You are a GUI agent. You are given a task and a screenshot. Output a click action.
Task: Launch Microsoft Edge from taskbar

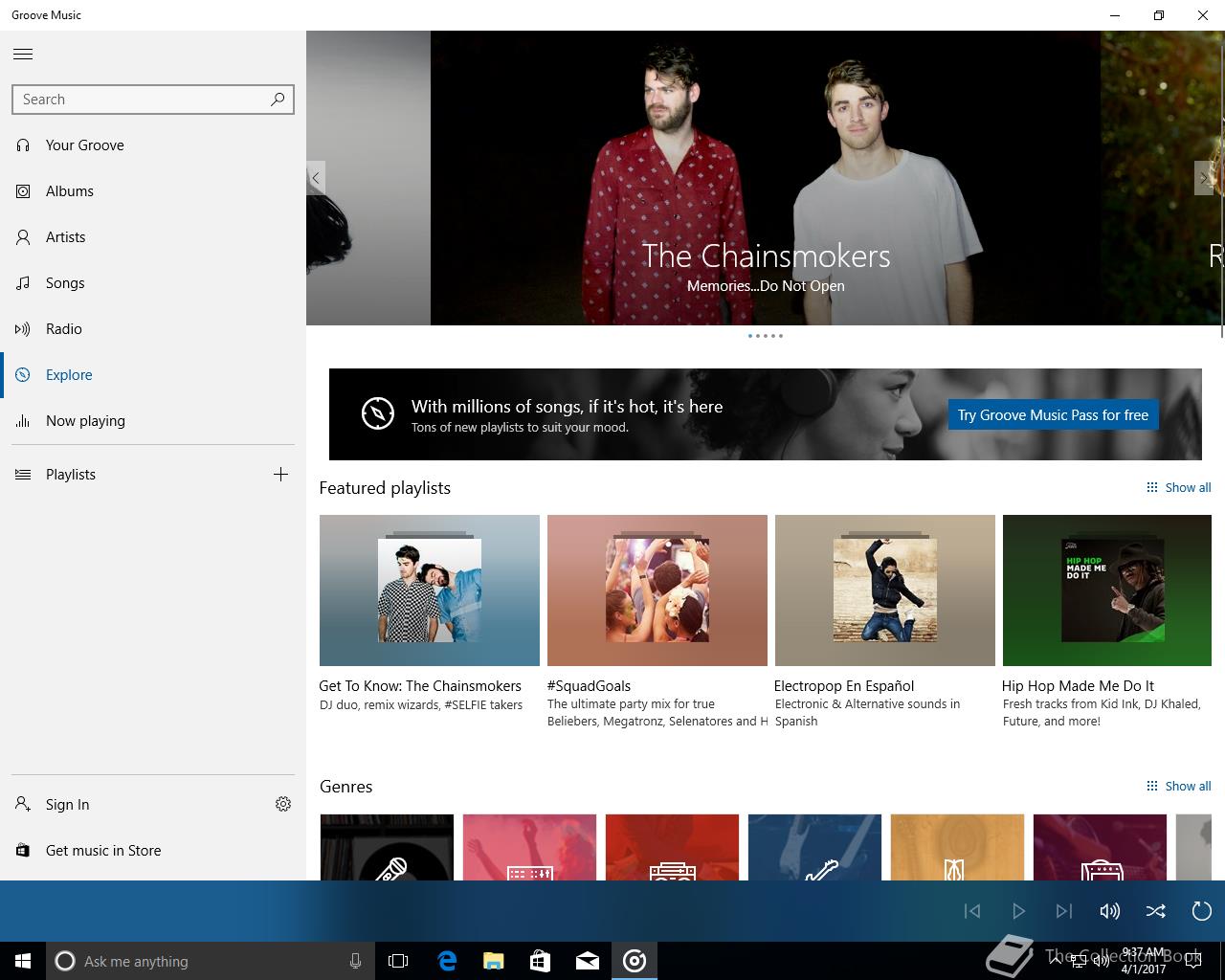(447, 961)
